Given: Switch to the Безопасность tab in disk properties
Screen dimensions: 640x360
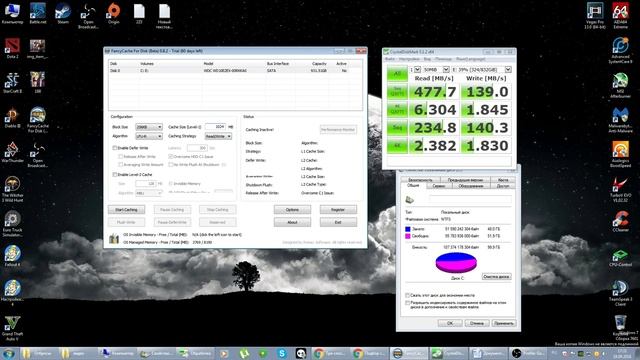Looking at the screenshot, I should (420, 180).
